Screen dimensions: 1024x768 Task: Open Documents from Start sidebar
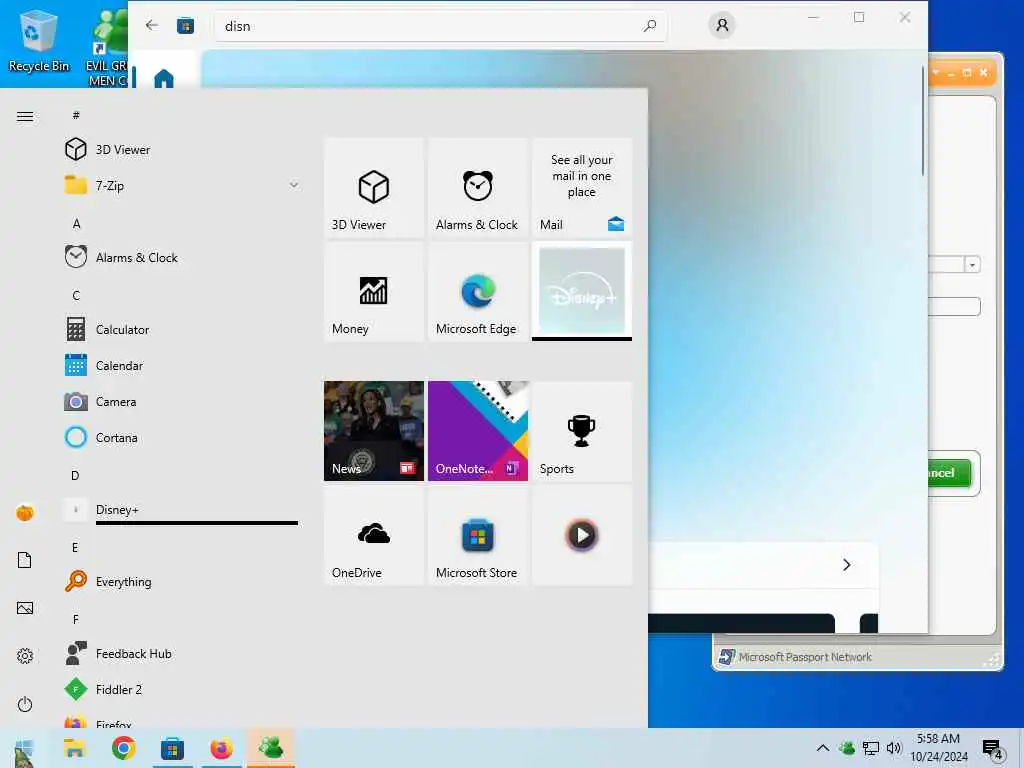pos(25,560)
